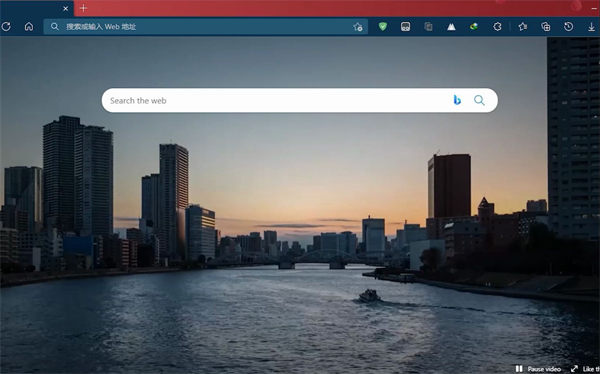
Task: Close the current browser tab
Action: (65, 8)
